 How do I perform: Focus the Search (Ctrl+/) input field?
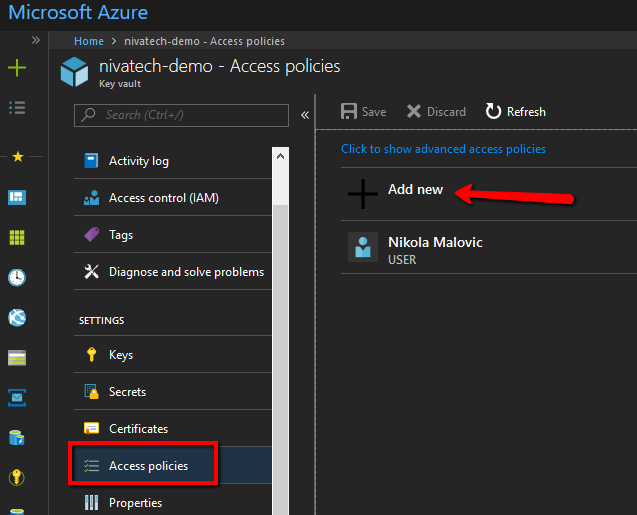[x=181, y=115]
